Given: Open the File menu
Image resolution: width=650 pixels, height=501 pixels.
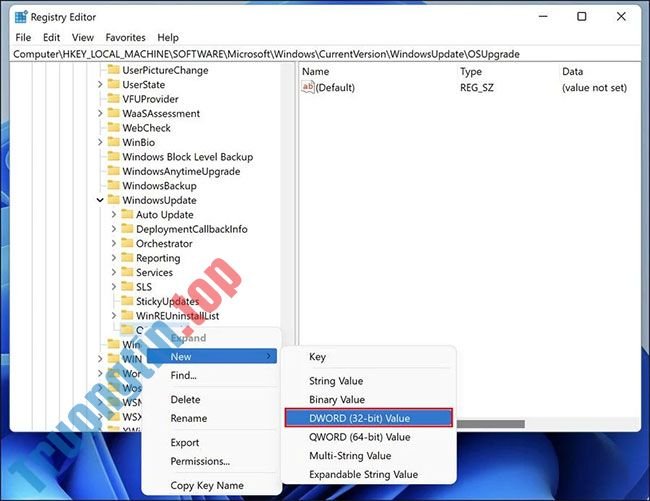Looking at the screenshot, I should coord(23,37).
